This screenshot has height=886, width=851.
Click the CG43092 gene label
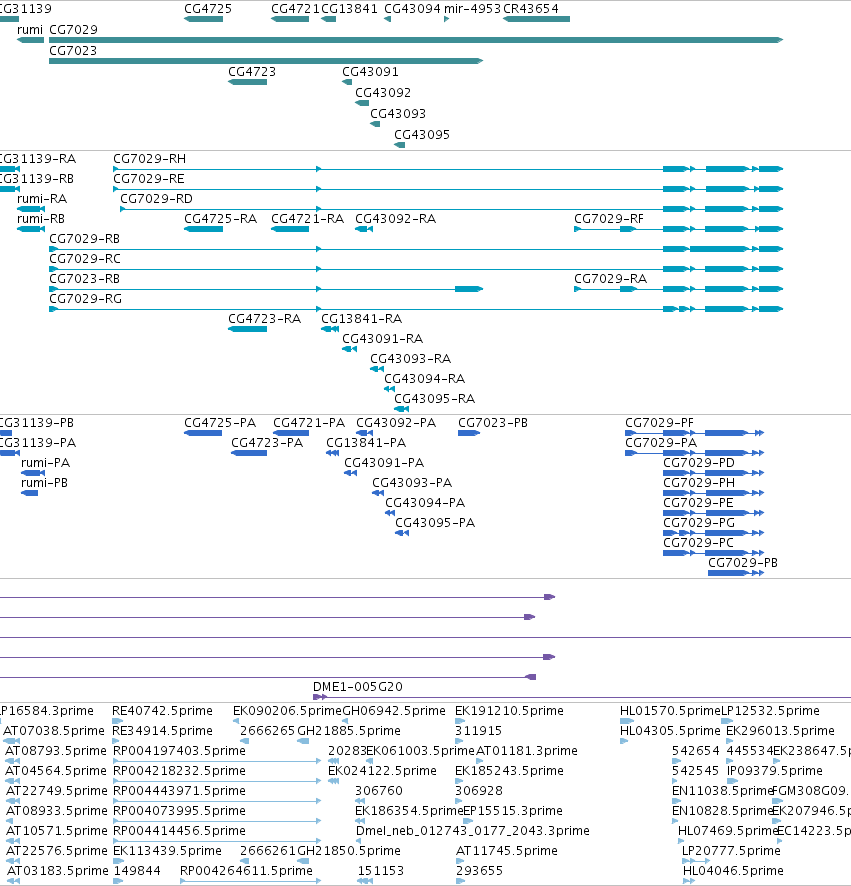click(383, 93)
